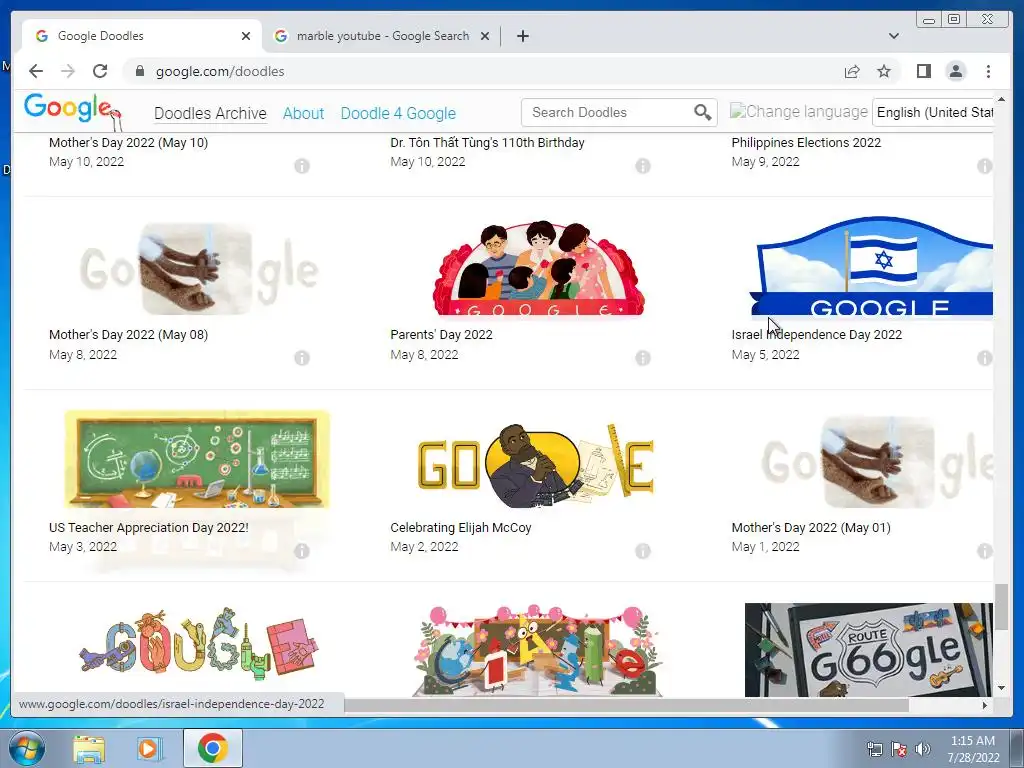Open Windows Explorer from taskbar
This screenshot has height=768, width=1024.
coord(89,748)
